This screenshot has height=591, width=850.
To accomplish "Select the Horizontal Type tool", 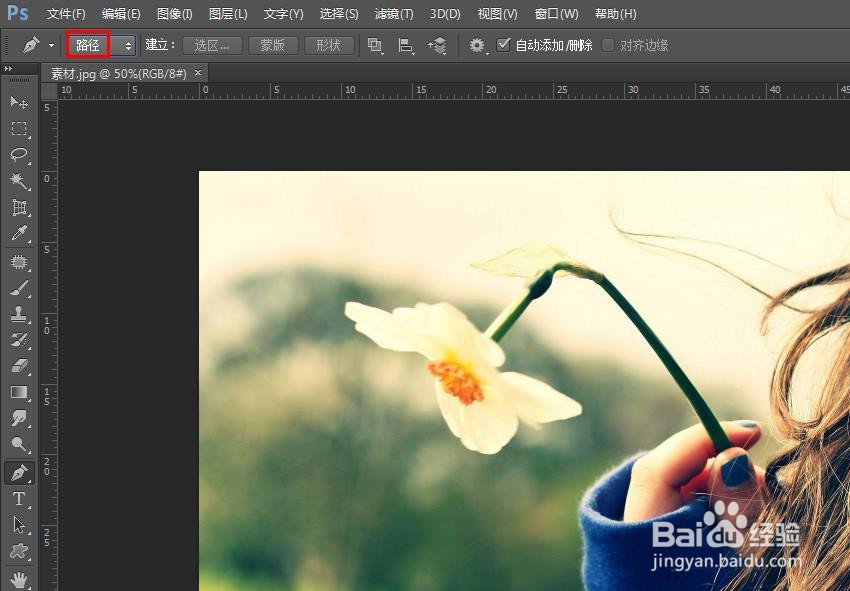I will click(19, 499).
